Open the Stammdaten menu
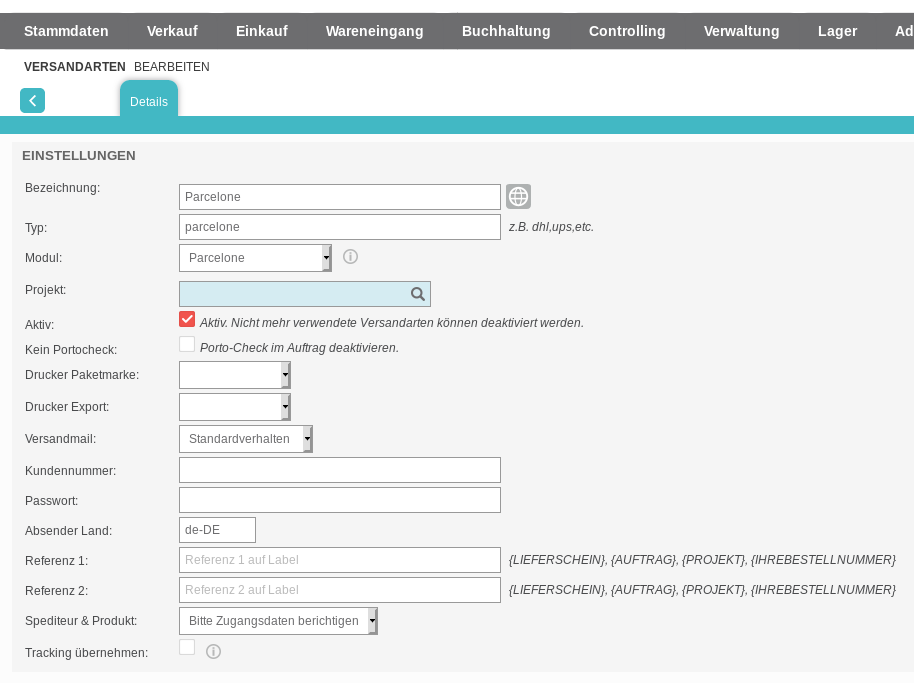This screenshot has height=683, width=914. (x=66, y=31)
